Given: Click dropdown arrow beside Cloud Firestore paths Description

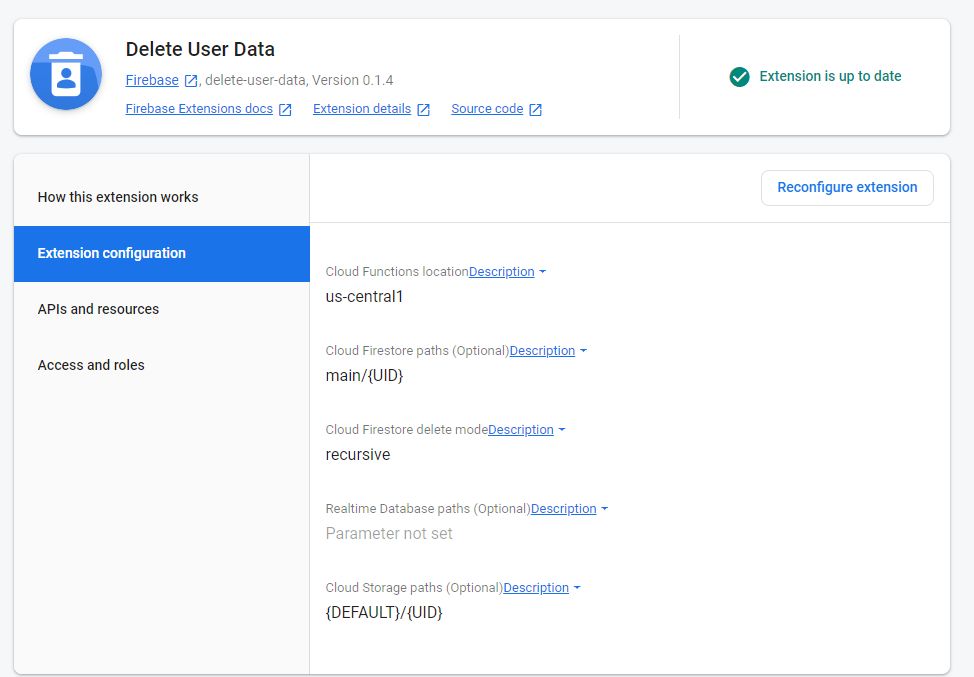Looking at the screenshot, I should (x=583, y=351).
